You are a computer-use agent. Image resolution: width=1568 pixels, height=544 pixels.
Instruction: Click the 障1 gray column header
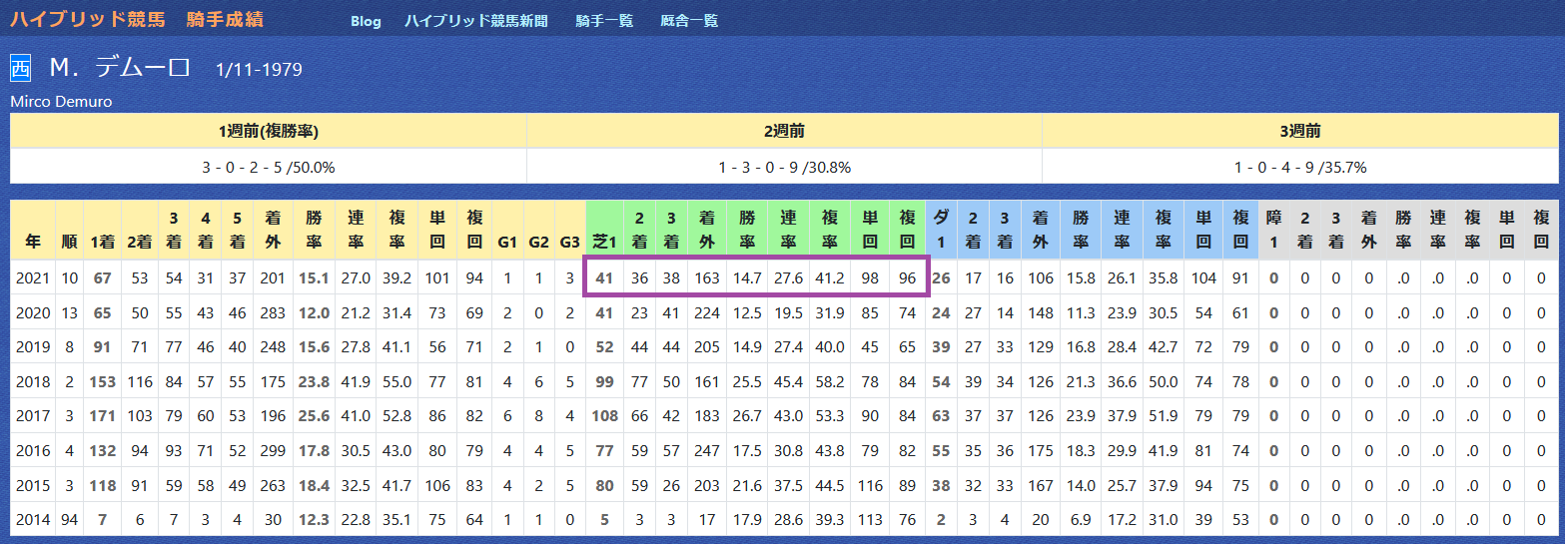click(1273, 231)
